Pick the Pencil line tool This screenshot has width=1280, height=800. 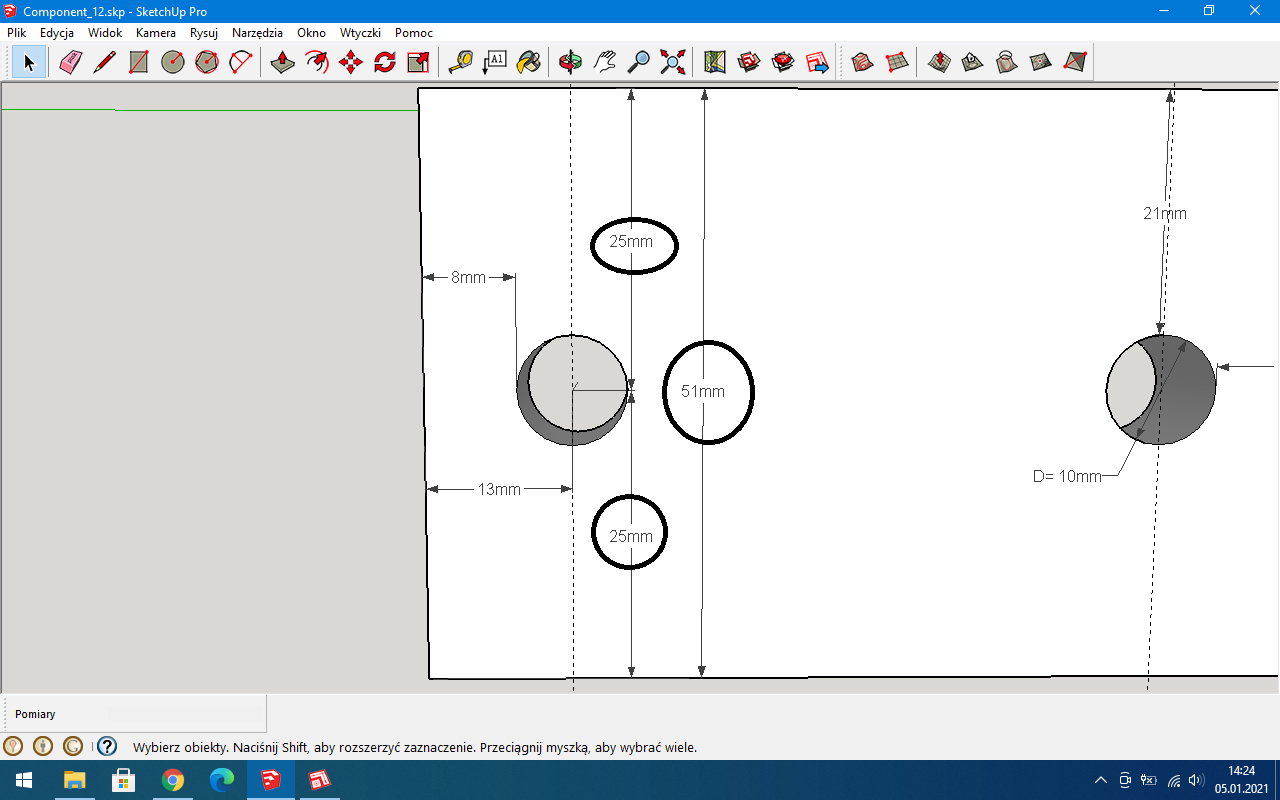point(104,63)
